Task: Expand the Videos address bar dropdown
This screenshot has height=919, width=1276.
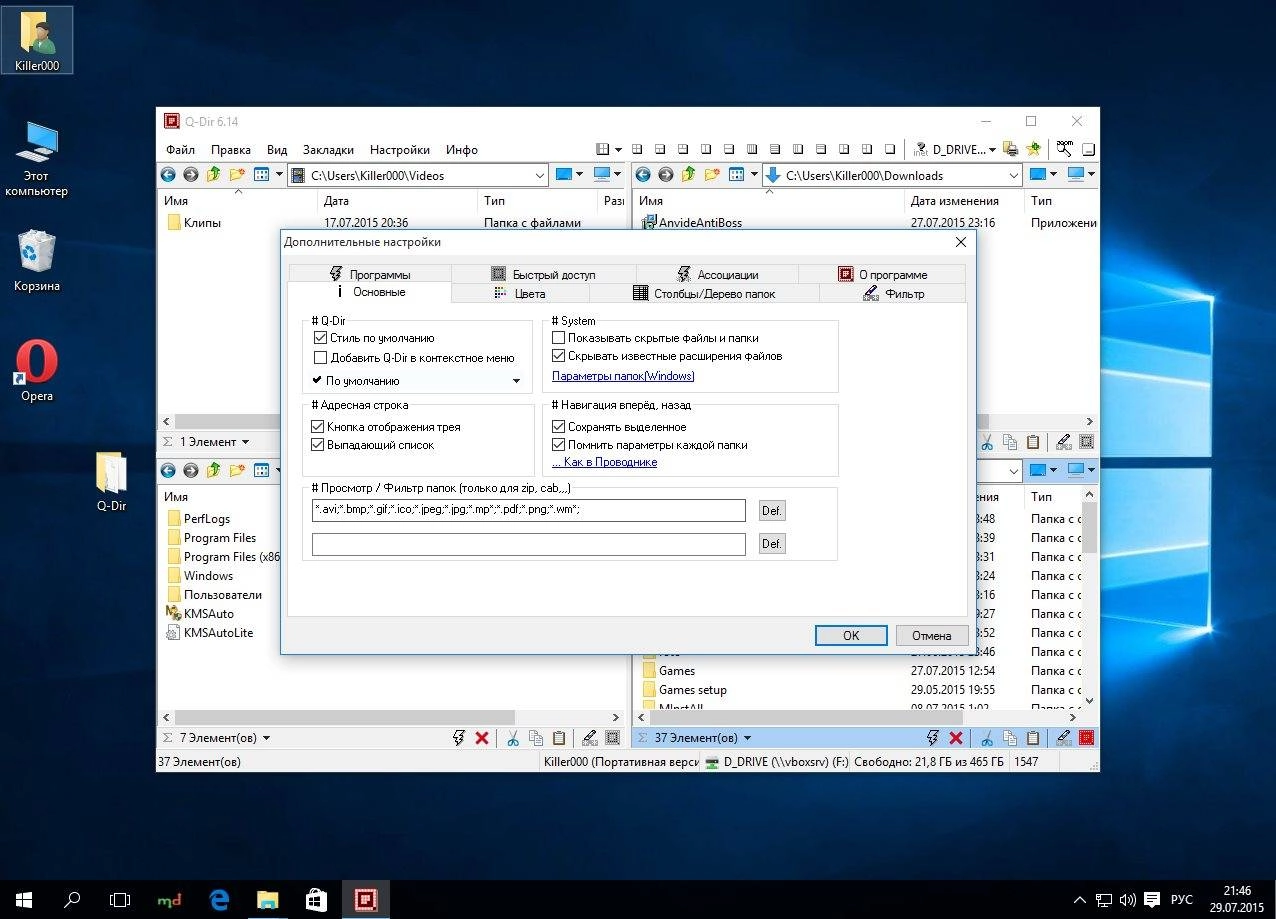Action: (539, 175)
